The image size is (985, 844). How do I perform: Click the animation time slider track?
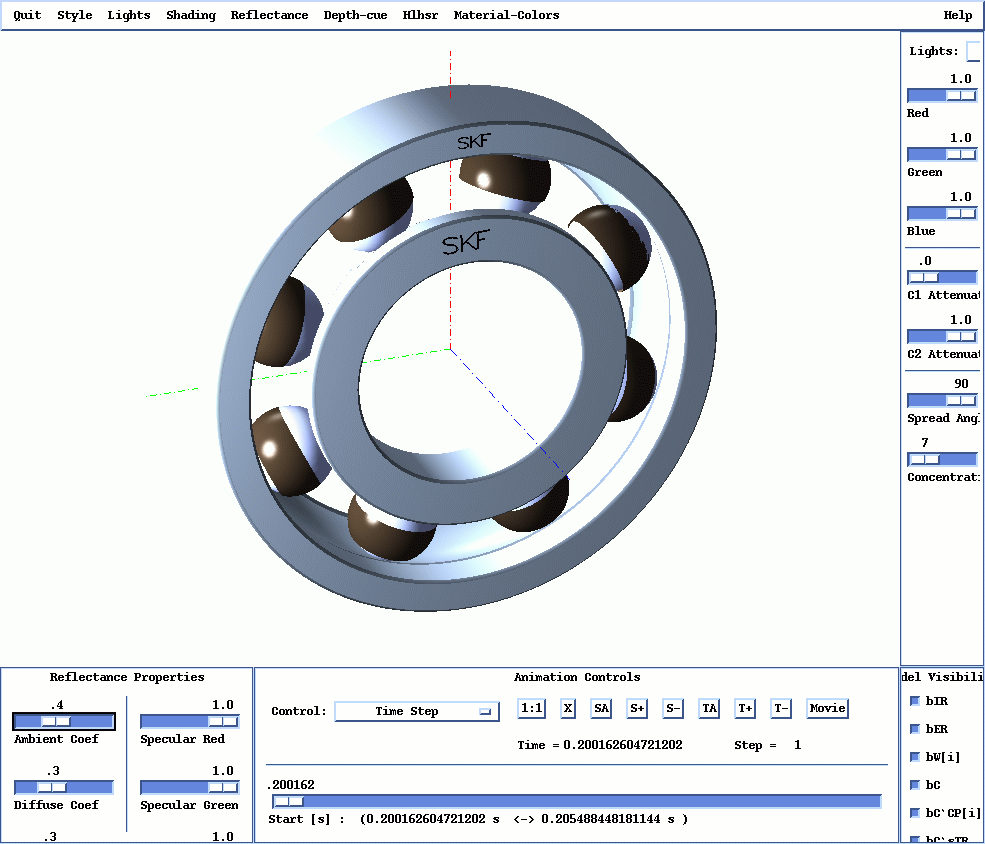click(x=577, y=801)
